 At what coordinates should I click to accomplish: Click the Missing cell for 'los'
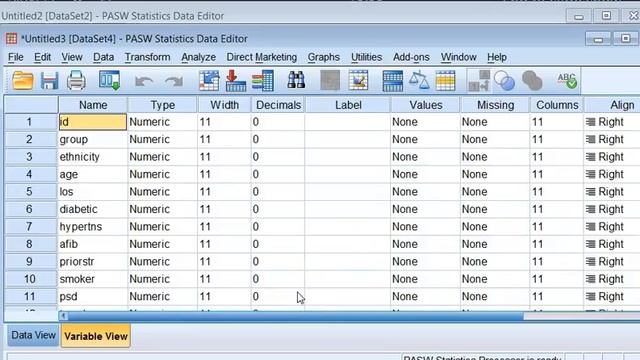[495, 192]
